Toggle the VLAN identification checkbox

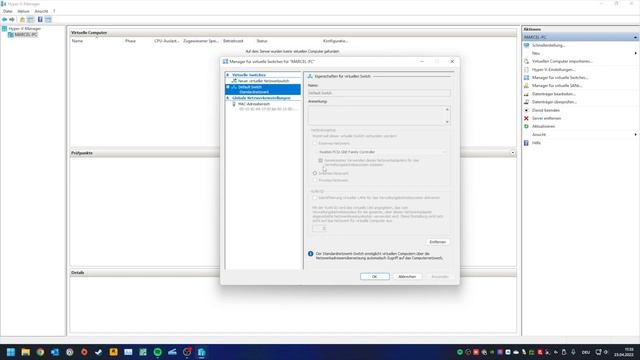click(315, 198)
